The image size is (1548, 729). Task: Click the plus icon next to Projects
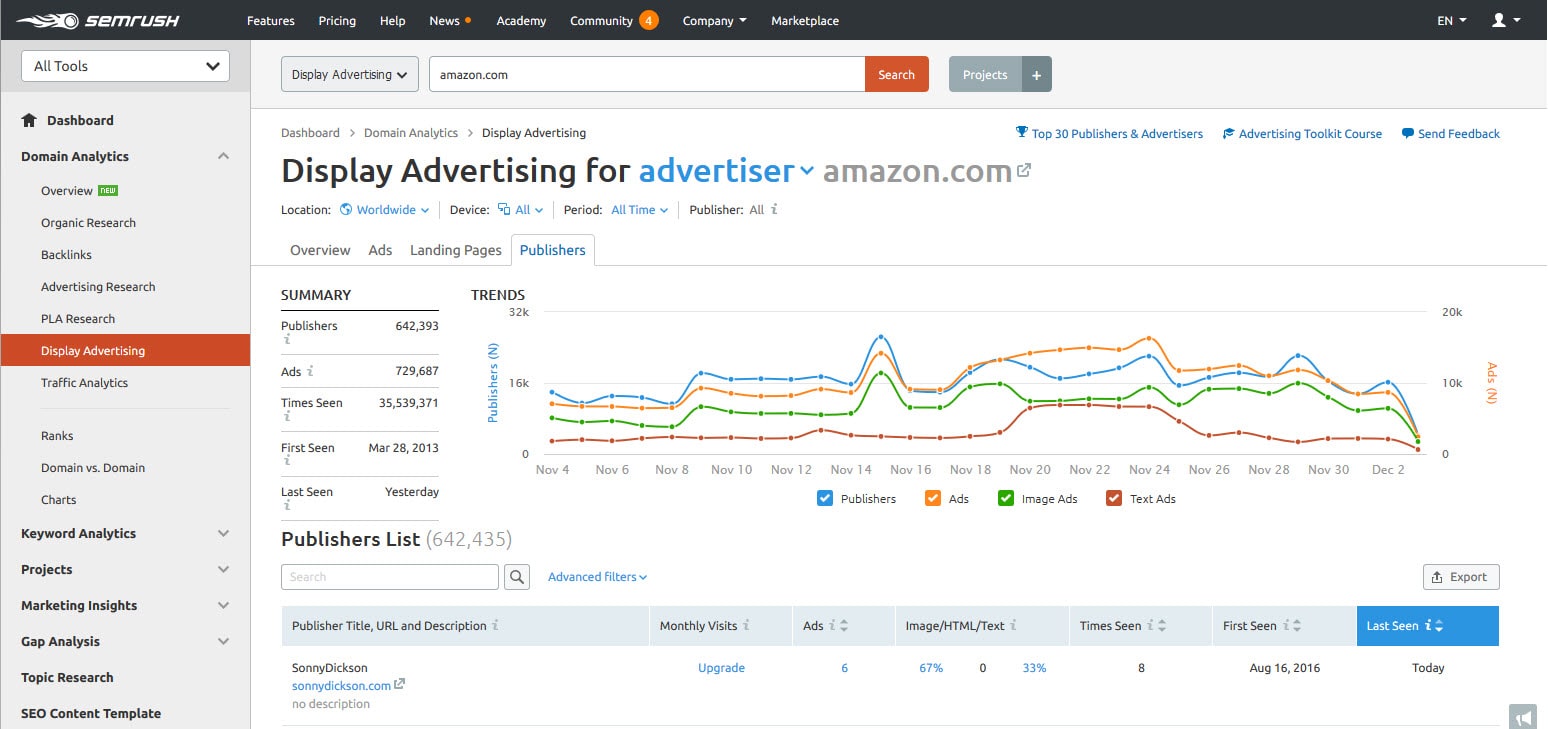(1037, 73)
